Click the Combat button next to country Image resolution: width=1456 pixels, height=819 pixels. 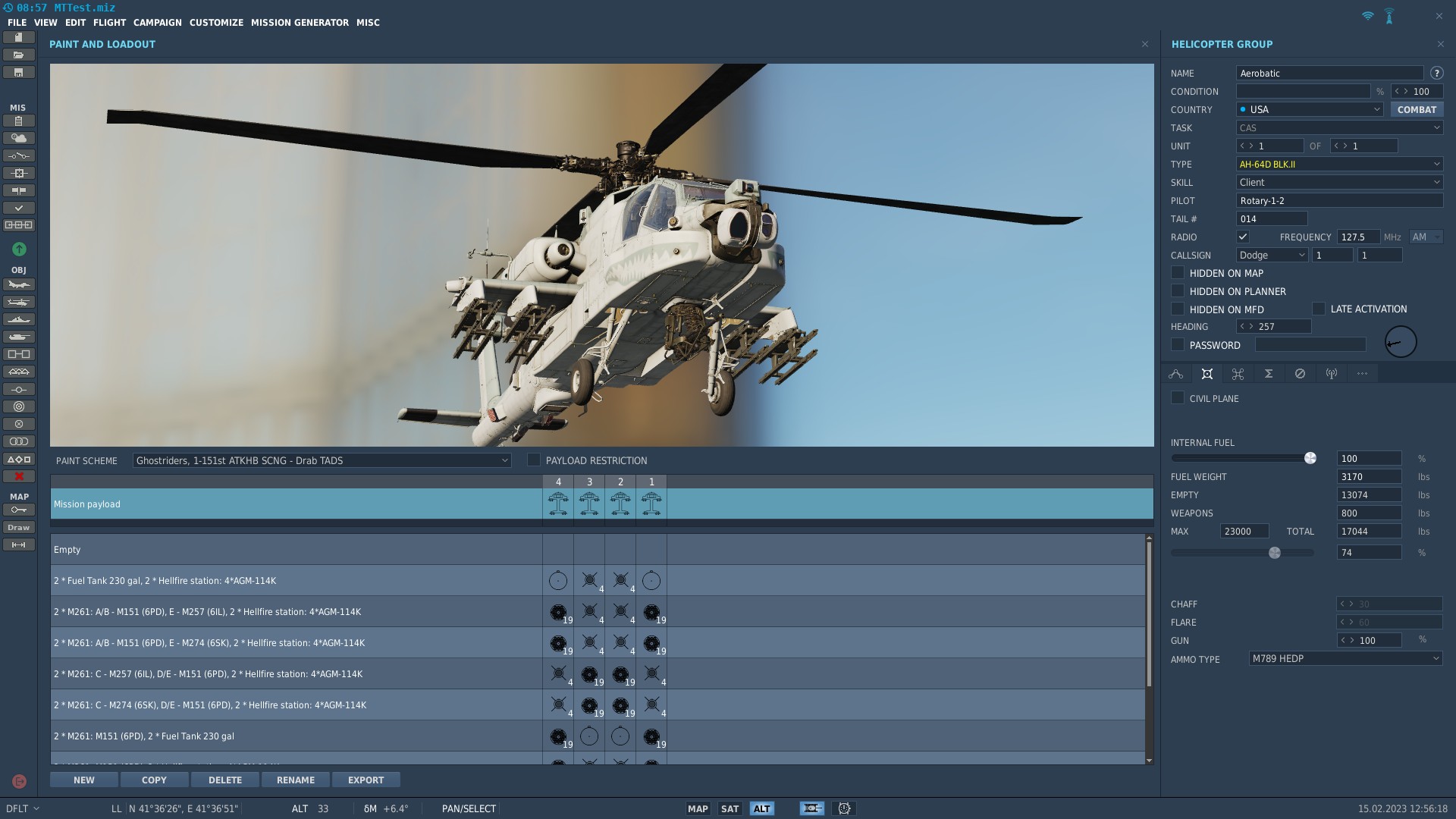(1417, 109)
